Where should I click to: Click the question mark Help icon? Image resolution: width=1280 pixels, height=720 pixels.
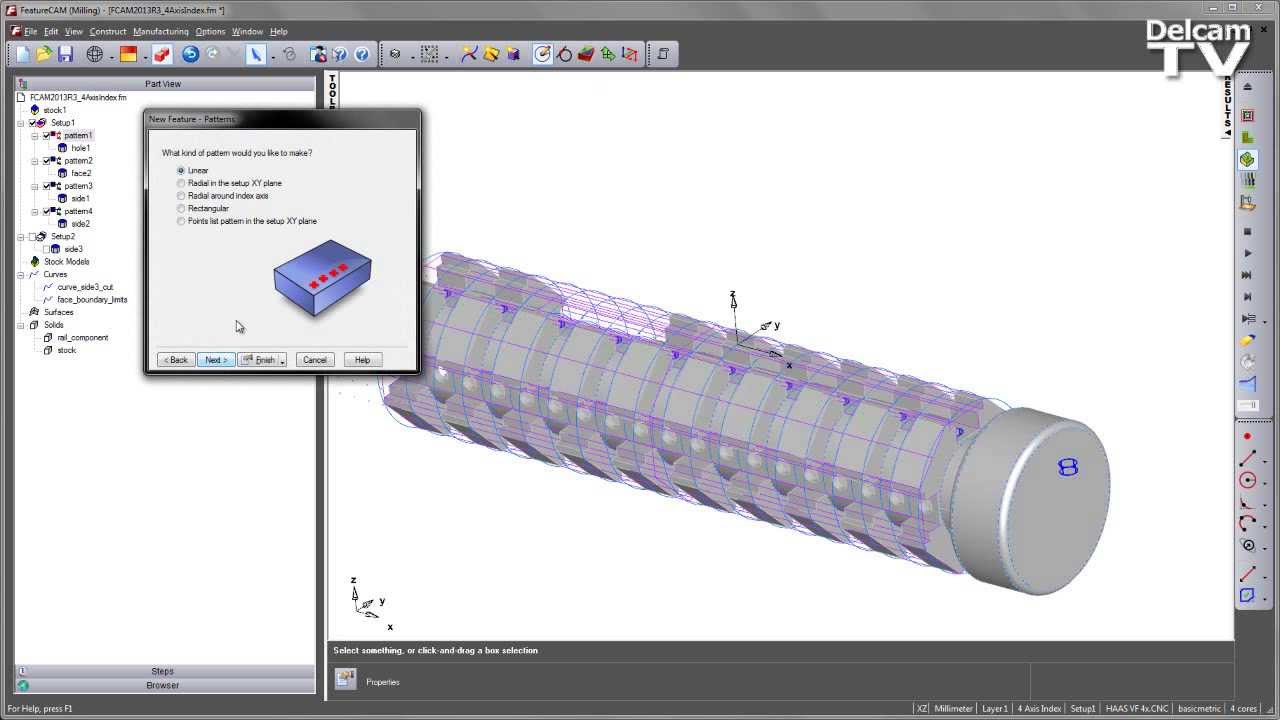(x=362, y=54)
